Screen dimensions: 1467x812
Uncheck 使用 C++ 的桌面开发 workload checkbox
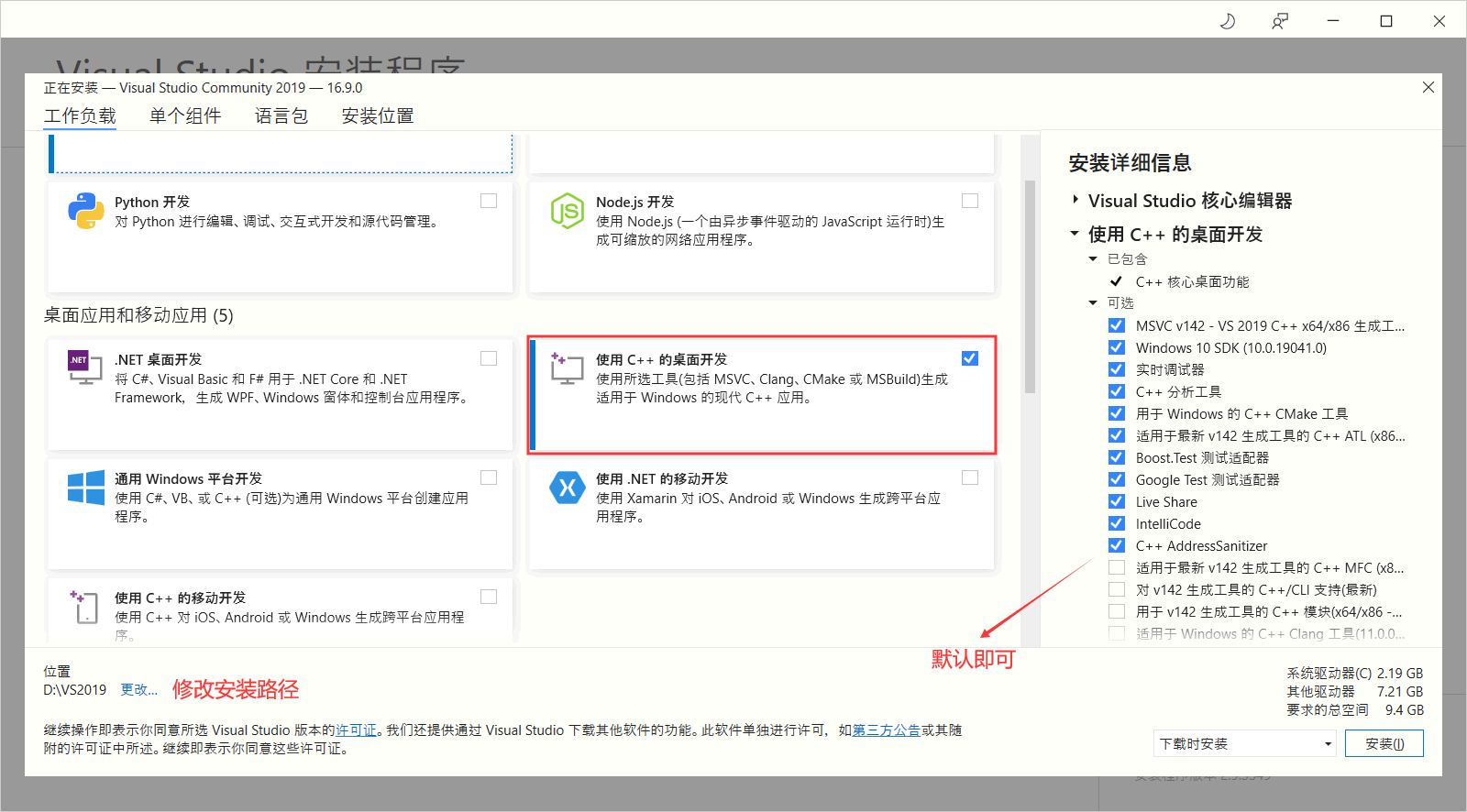(970, 358)
